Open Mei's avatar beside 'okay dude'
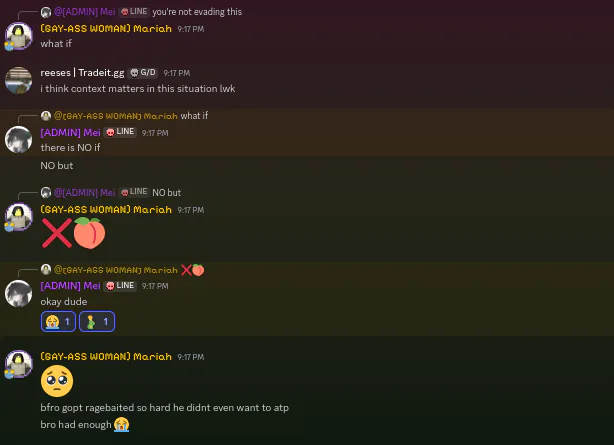614x445 pixels. pyautogui.click(x=18, y=293)
